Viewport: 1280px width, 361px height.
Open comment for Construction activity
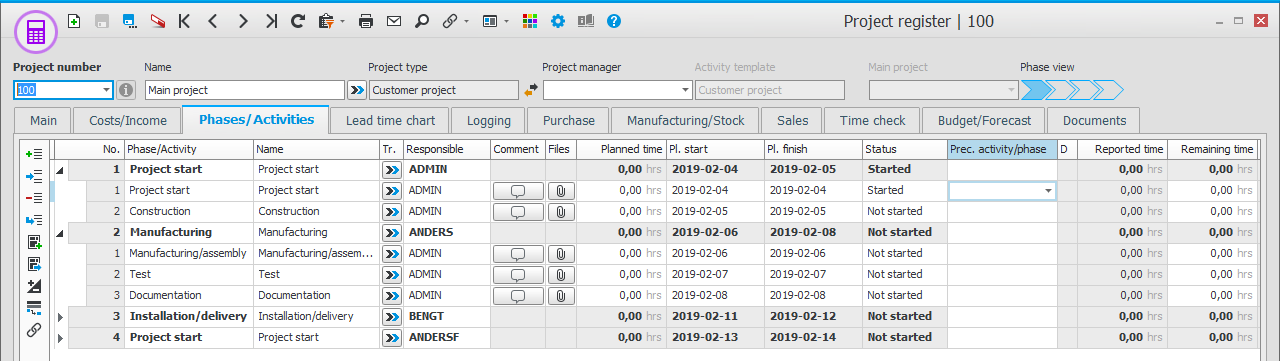click(518, 212)
